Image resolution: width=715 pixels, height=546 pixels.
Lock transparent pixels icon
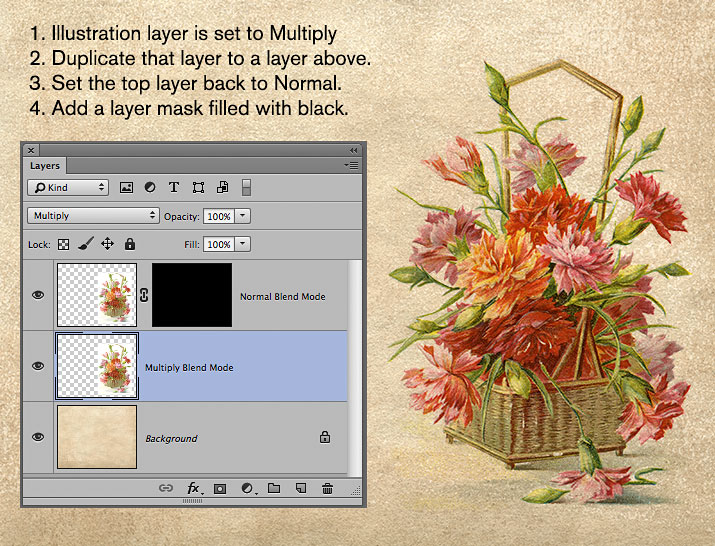(63, 244)
